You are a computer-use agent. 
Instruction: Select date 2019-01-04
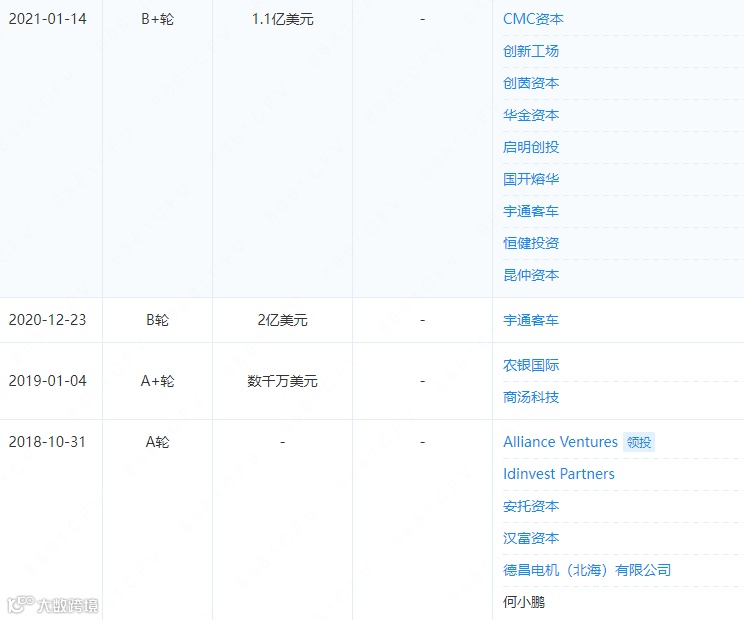[x=47, y=381]
